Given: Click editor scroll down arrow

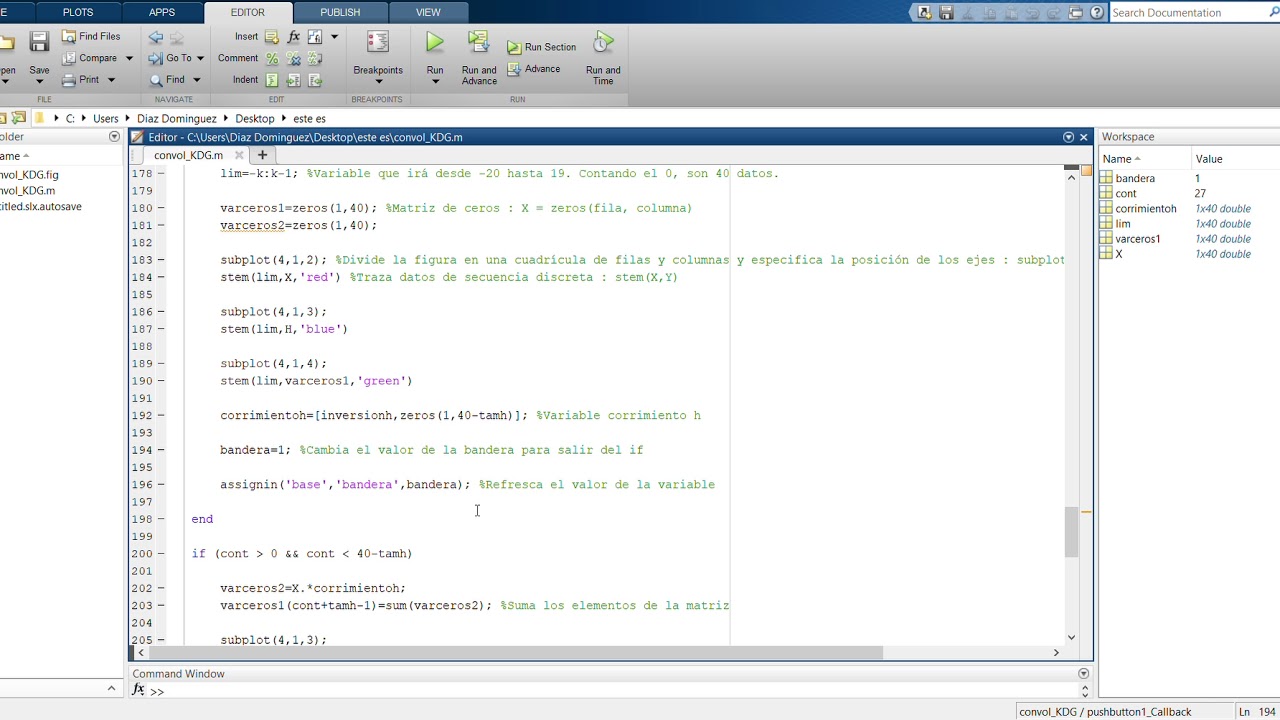Looking at the screenshot, I should coord(1071,637).
